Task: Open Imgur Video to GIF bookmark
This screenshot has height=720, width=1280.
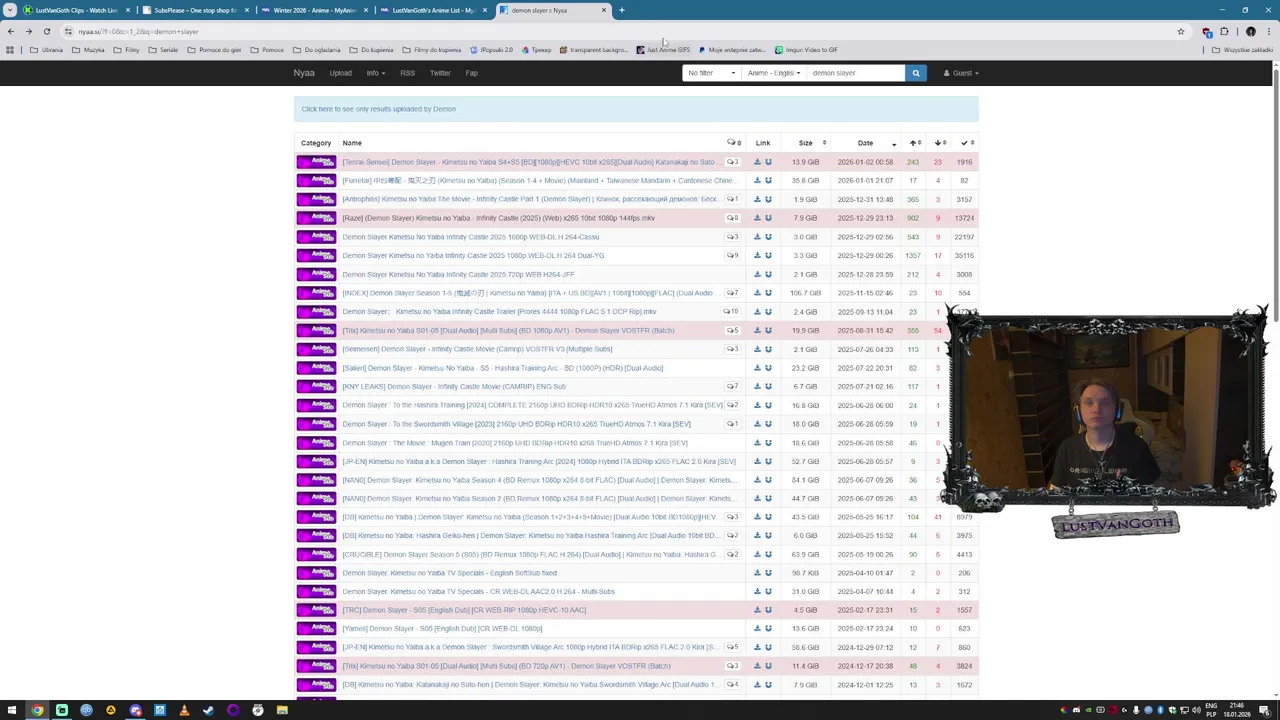Action: [806, 50]
